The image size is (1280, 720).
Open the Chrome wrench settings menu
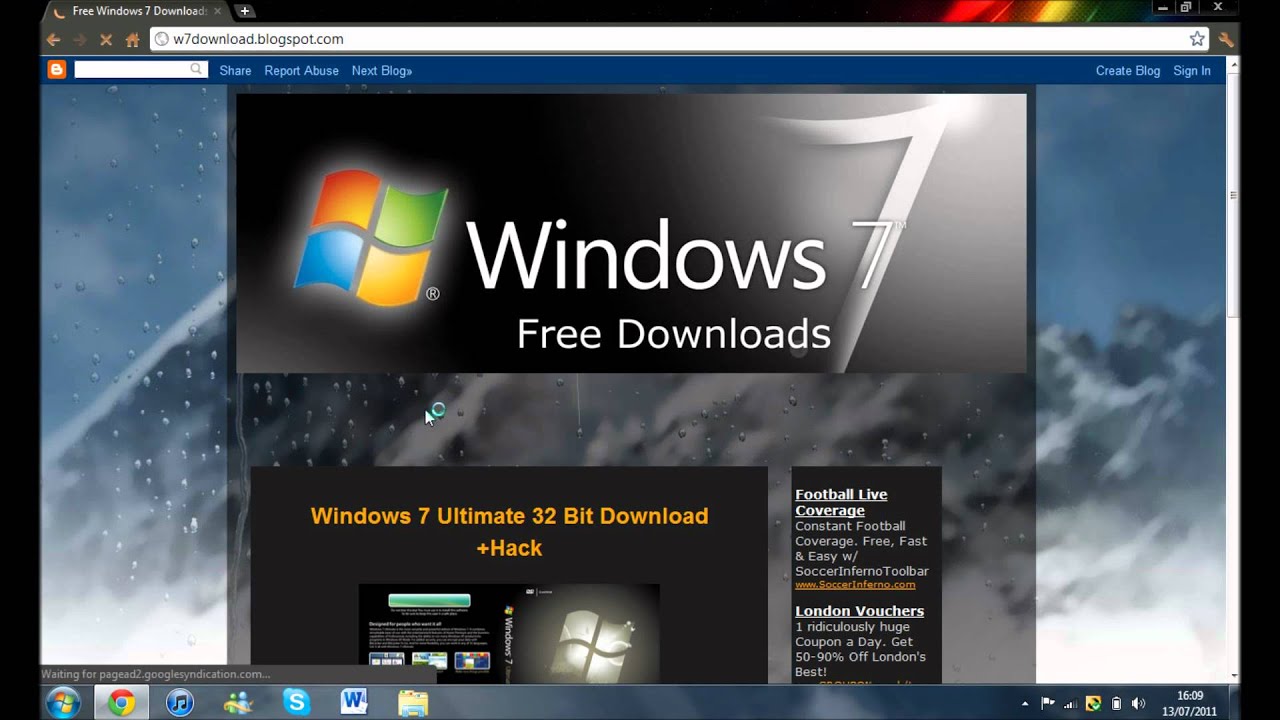(1226, 40)
